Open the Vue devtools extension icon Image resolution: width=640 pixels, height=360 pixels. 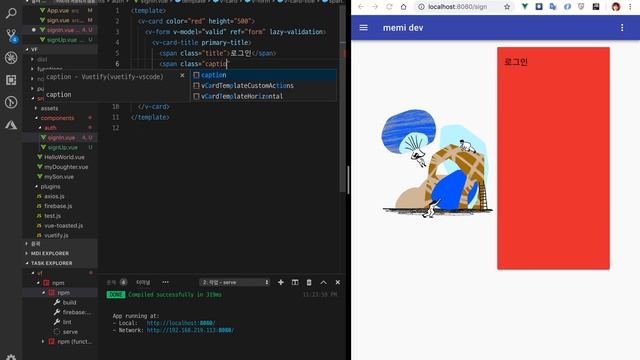click(525, 7)
